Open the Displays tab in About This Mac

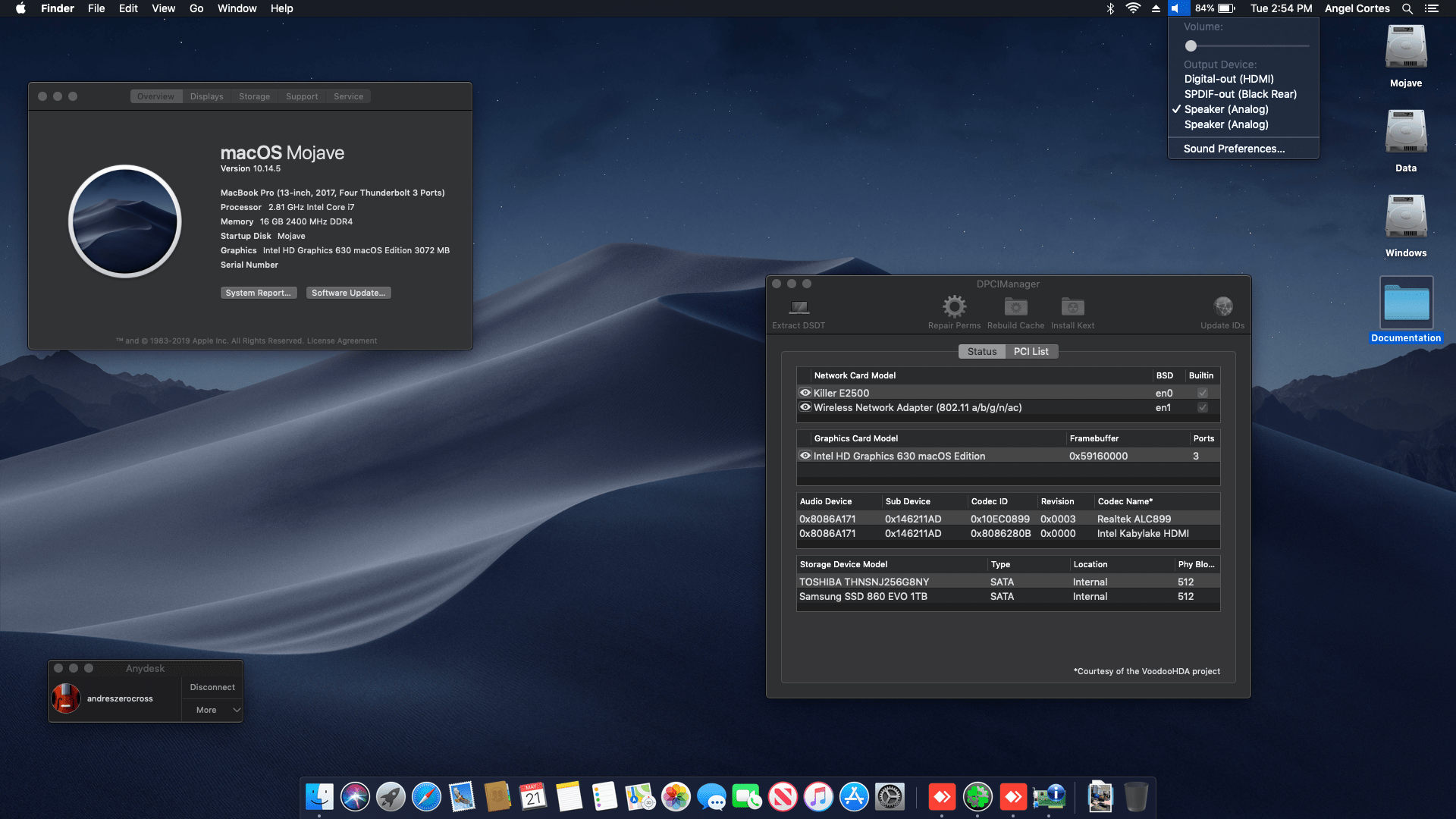click(206, 96)
